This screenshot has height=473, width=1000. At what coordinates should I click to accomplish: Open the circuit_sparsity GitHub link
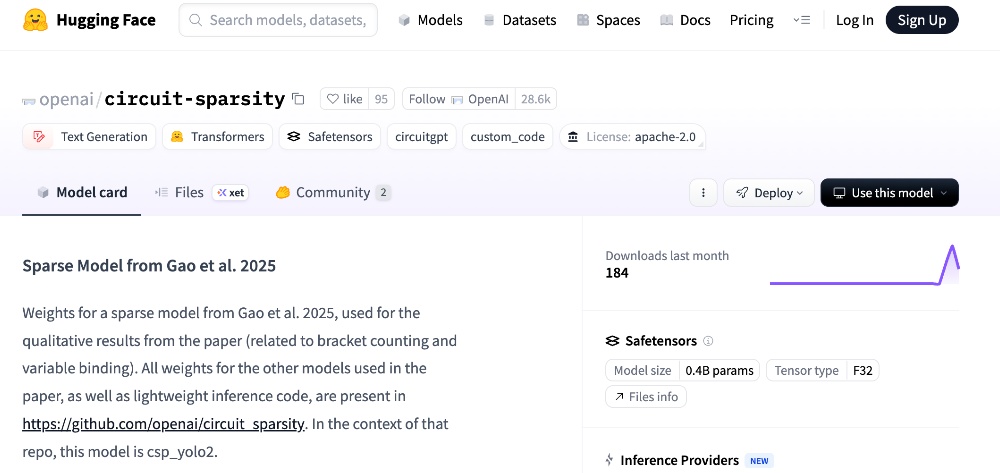[163, 424]
